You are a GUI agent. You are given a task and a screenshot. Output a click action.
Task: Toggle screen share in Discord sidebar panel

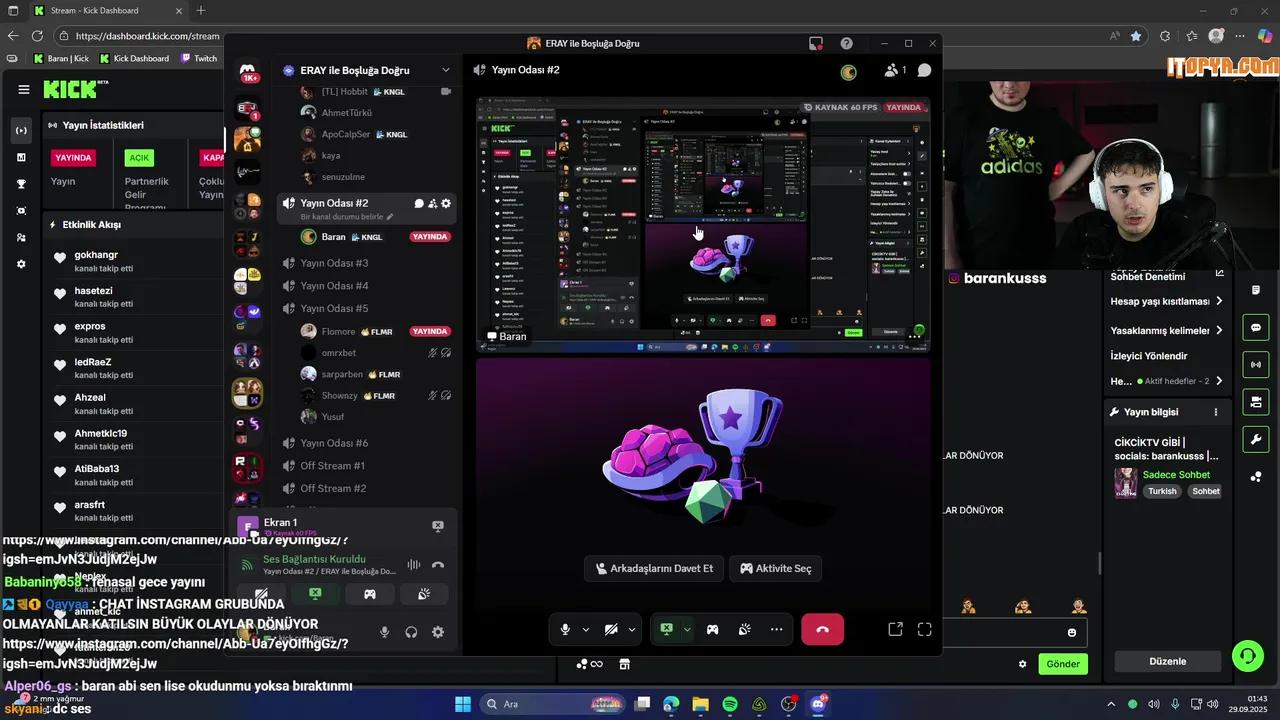(x=315, y=594)
